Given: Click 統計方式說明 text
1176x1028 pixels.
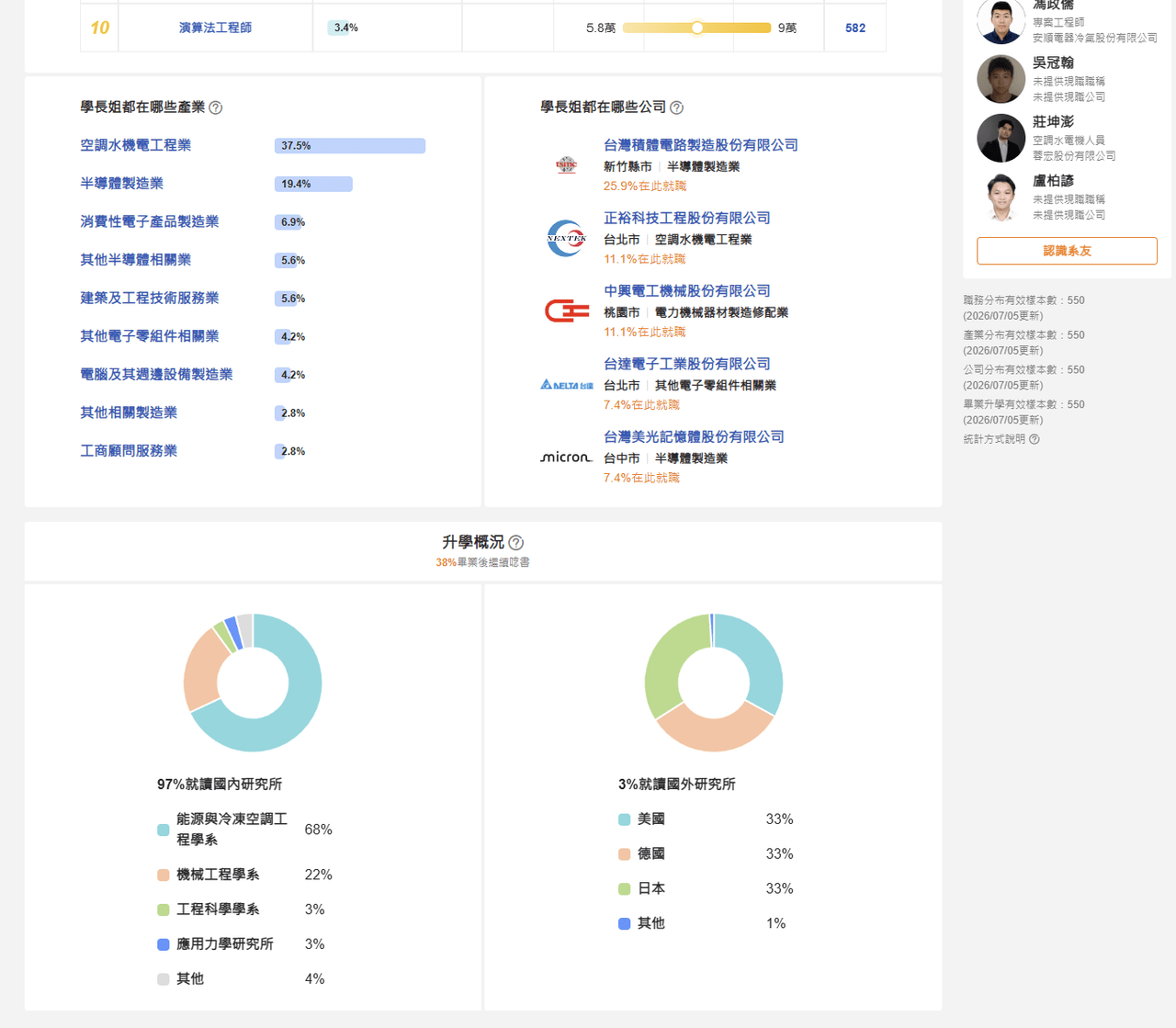Looking at the screenshot, I should [x=994, y=439].
